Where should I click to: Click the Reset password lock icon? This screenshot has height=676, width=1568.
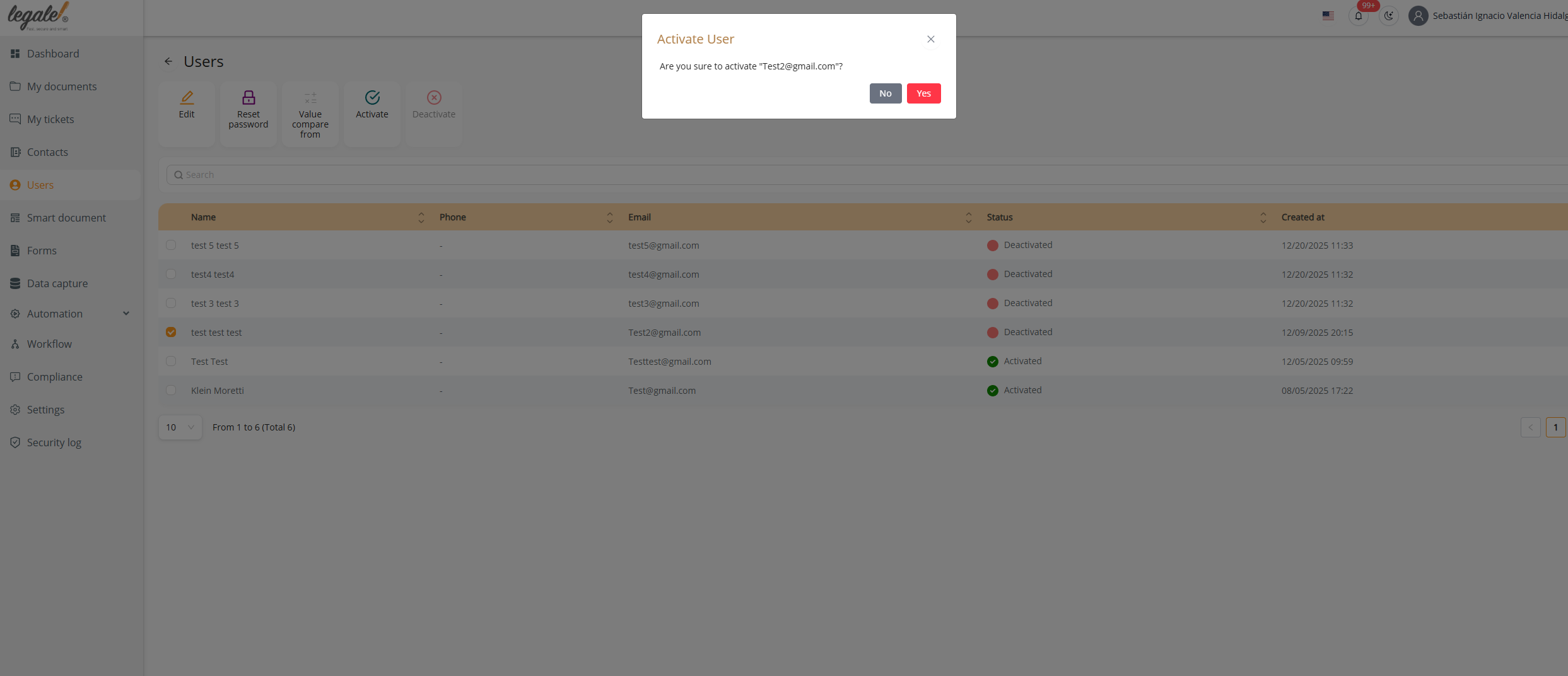tap(249, 98)
